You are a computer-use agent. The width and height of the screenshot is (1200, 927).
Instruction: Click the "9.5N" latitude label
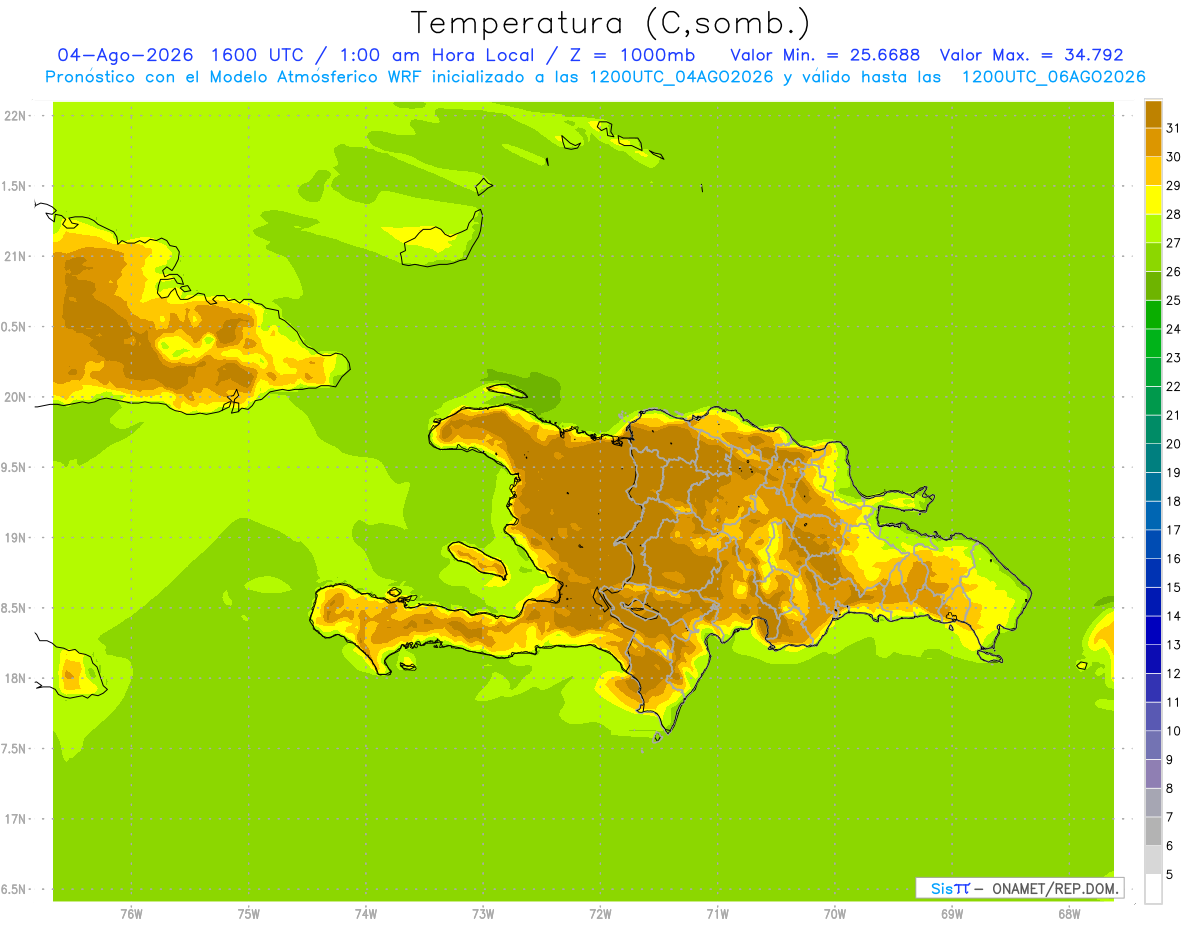[14, 467]
